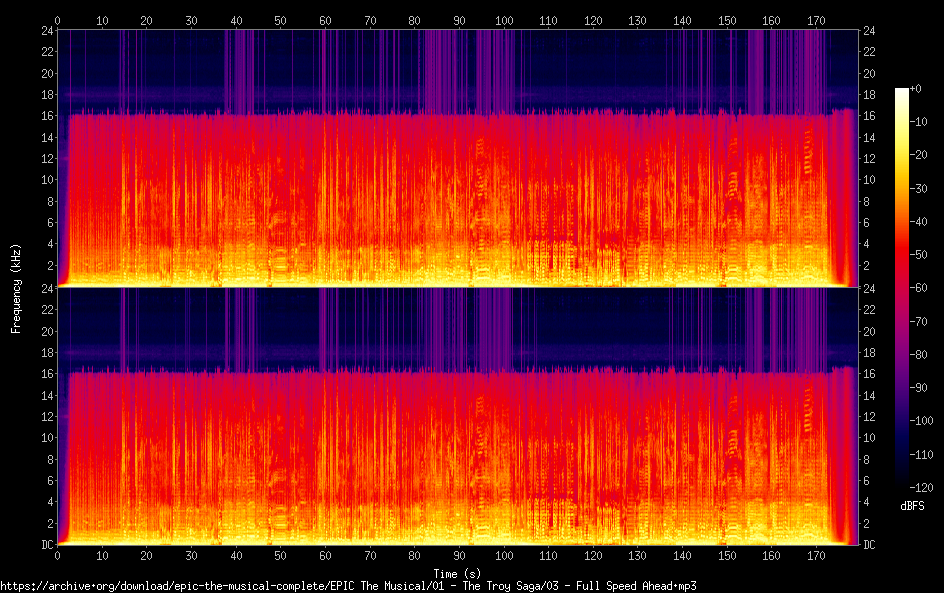Click the 90 tick on the bottom time axis
Screen dimensions: 944x593
pos(459,556)
